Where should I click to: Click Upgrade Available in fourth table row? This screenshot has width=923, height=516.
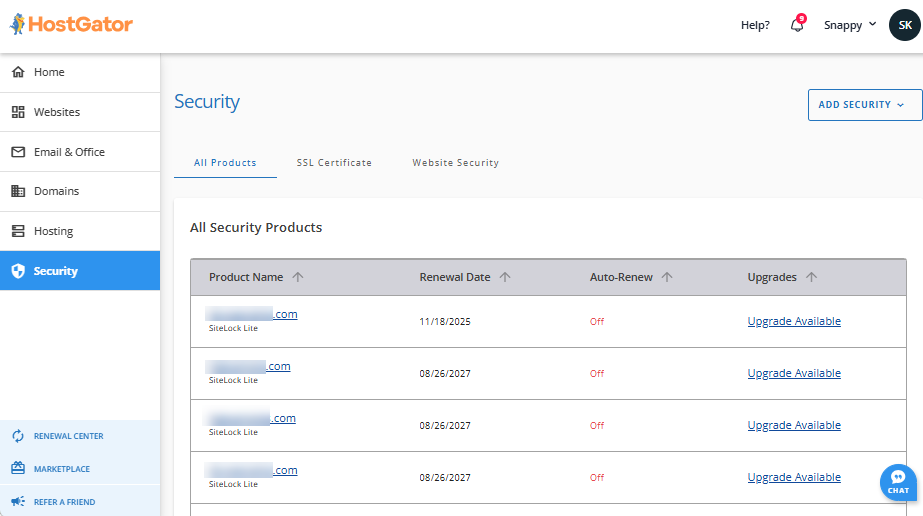pos(794,477)
